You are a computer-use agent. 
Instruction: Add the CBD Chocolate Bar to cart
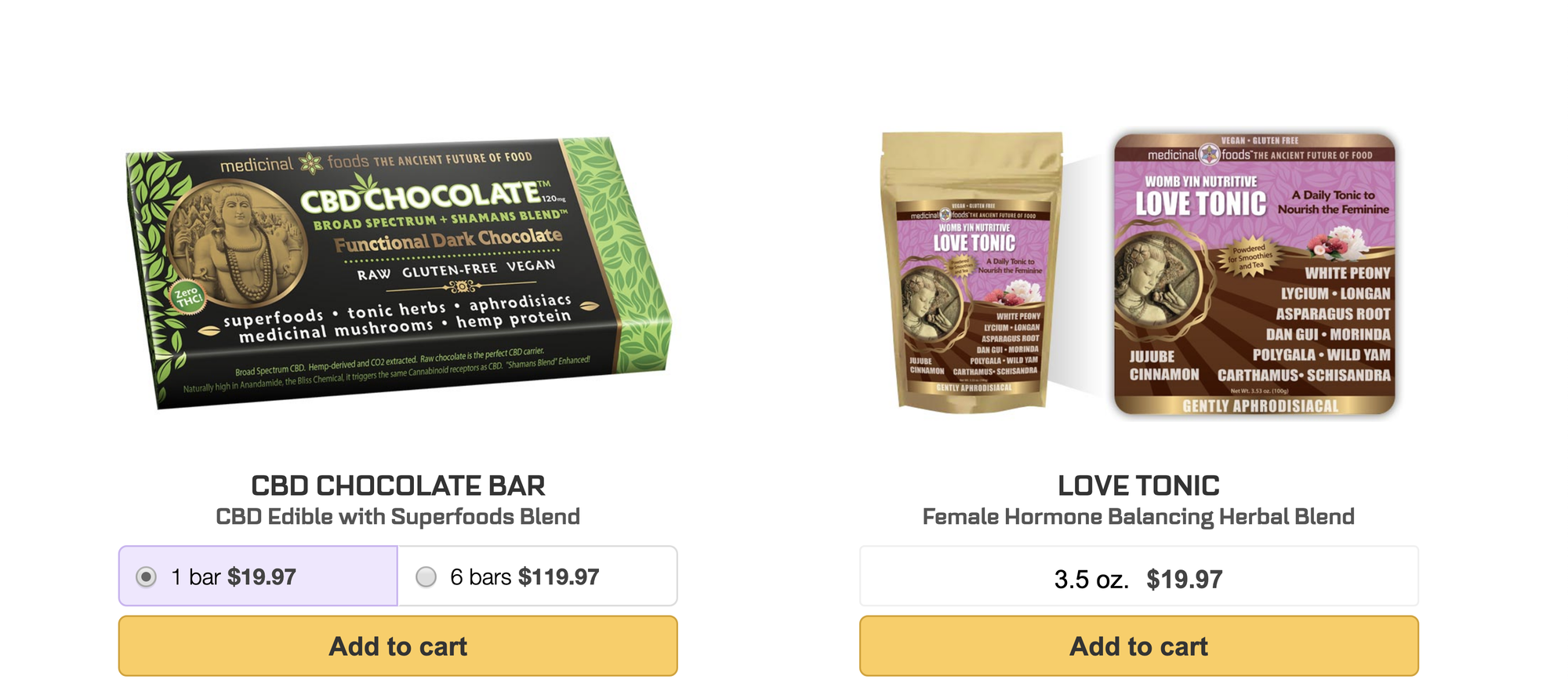point(397,646)
